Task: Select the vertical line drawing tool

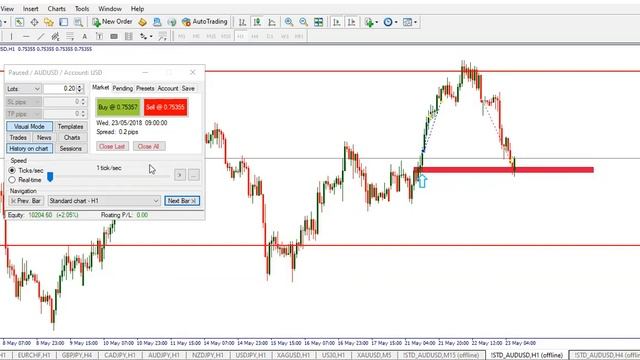Action: 11,36
